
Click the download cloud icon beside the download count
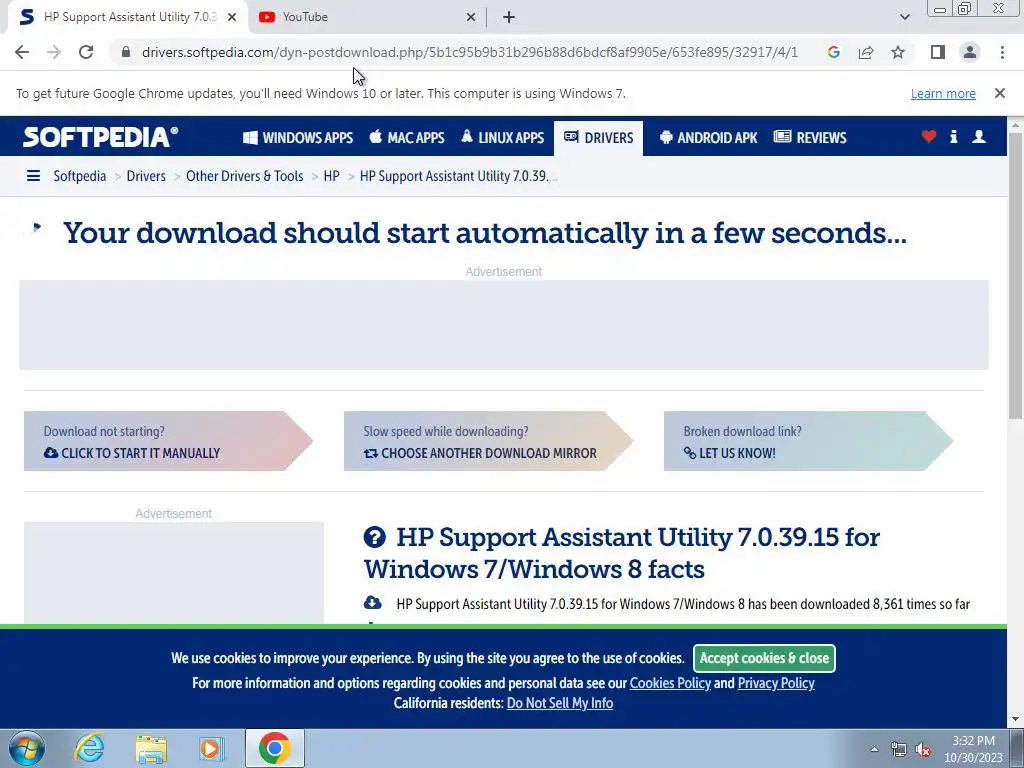tap(373, 603)
